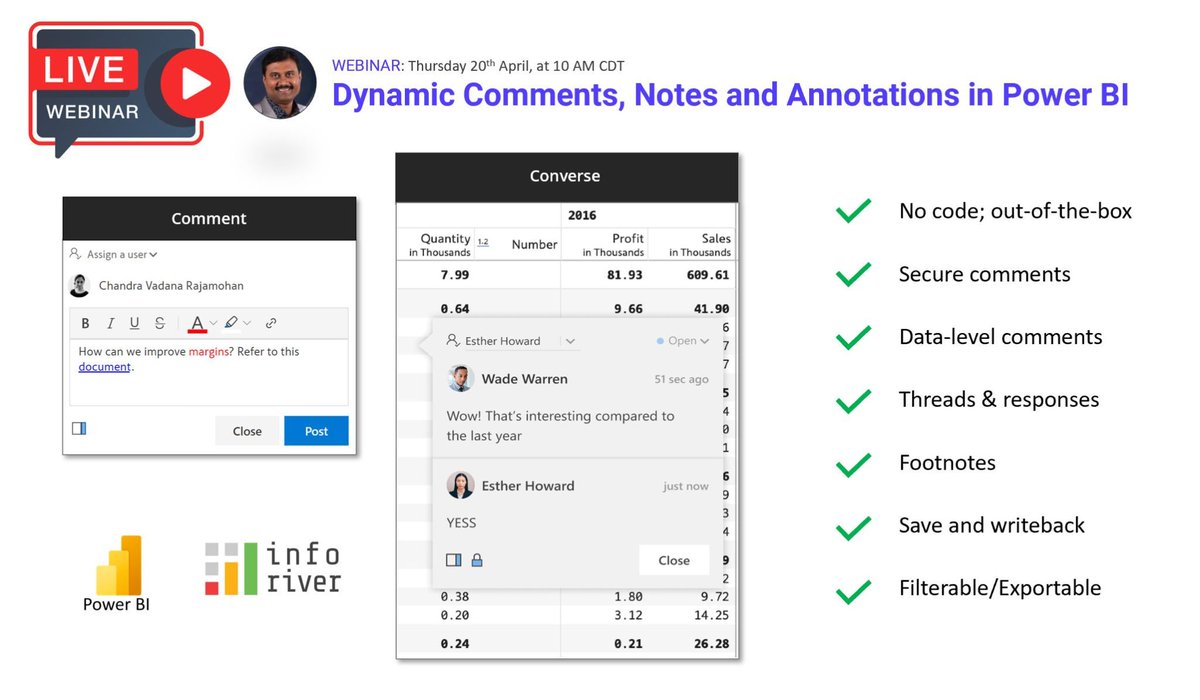Click the underline icon in the comment editor
Screen dimensions: 1200x700
(x=134, y=323)
